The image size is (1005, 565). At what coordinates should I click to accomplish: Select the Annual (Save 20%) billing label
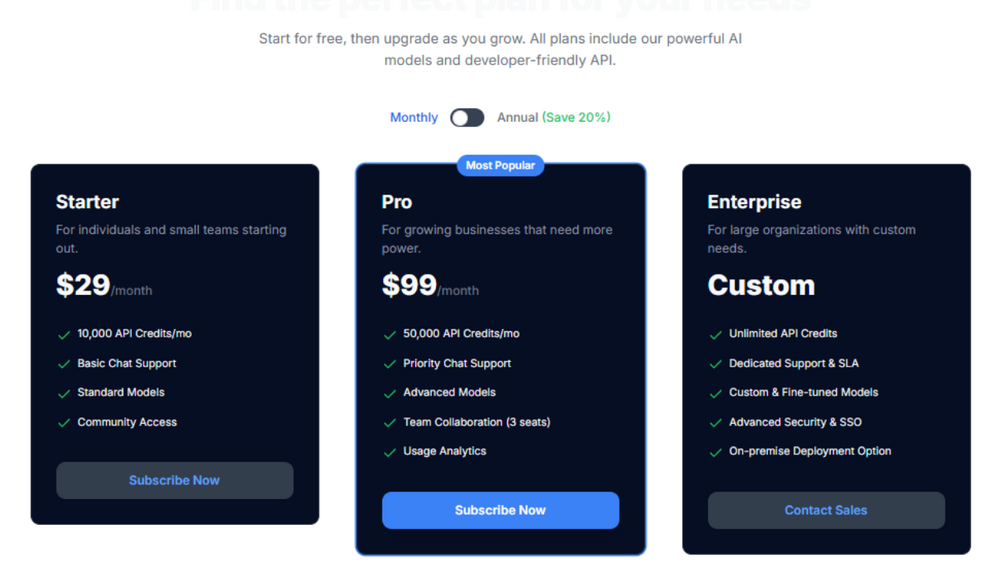pyautogui.click(x=553, y=118)
